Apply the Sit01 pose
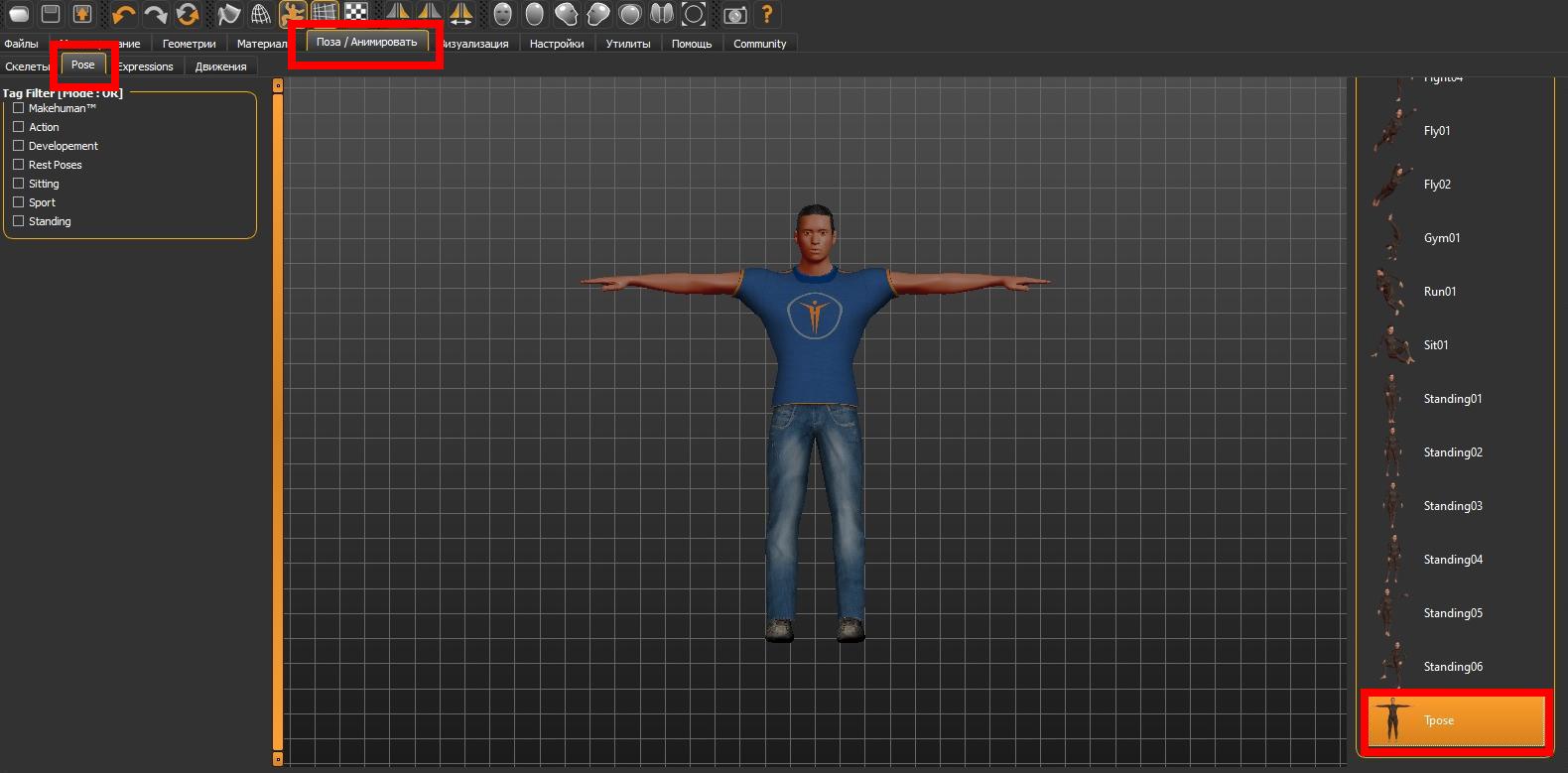This screenshot has height=773, width=1568. coord(1454,345)
